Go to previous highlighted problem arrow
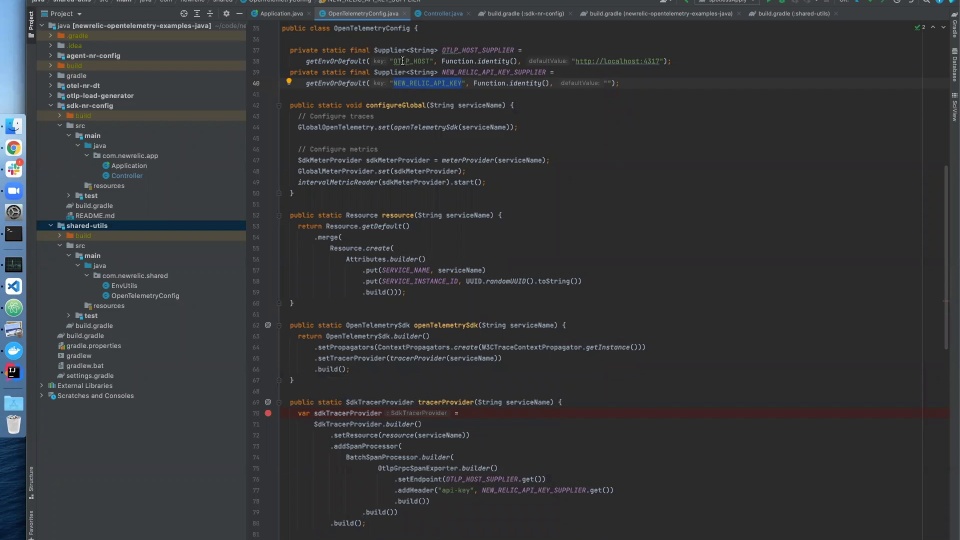Viewport: 960px width, 540px height. point(933,28)
